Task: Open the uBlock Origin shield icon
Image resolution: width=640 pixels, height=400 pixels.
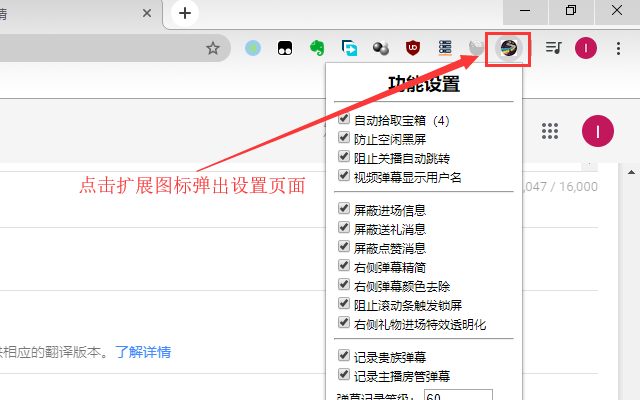Action: pos(413,48)
